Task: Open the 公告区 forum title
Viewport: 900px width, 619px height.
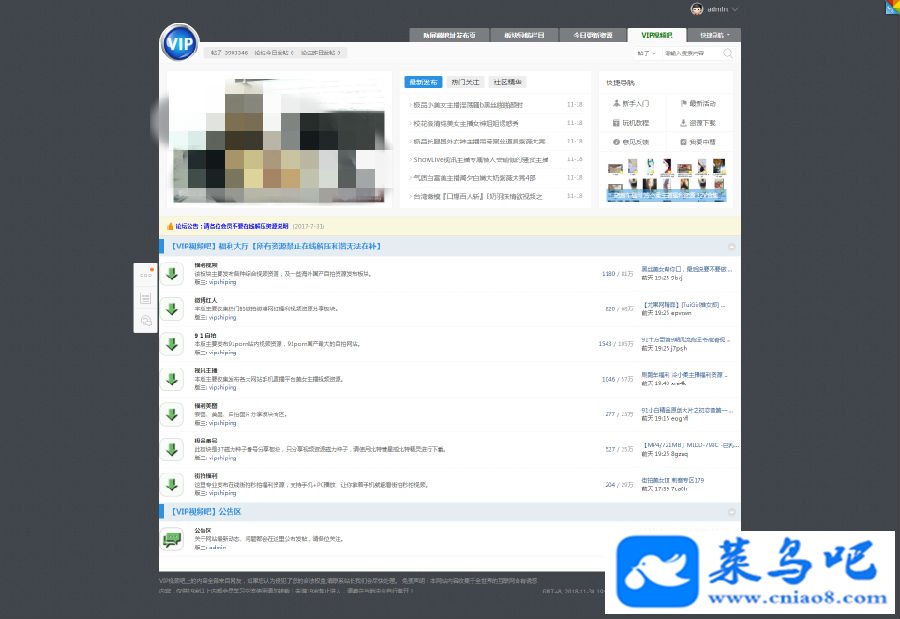Action: pyautogui.click(x=203, y=530)
